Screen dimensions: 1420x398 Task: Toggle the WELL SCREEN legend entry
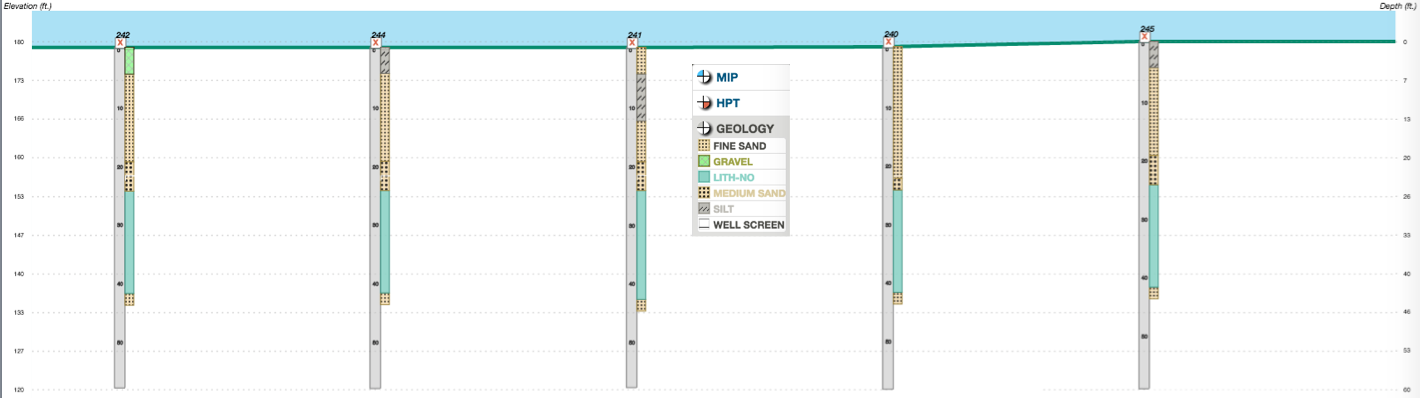(741, 225)
